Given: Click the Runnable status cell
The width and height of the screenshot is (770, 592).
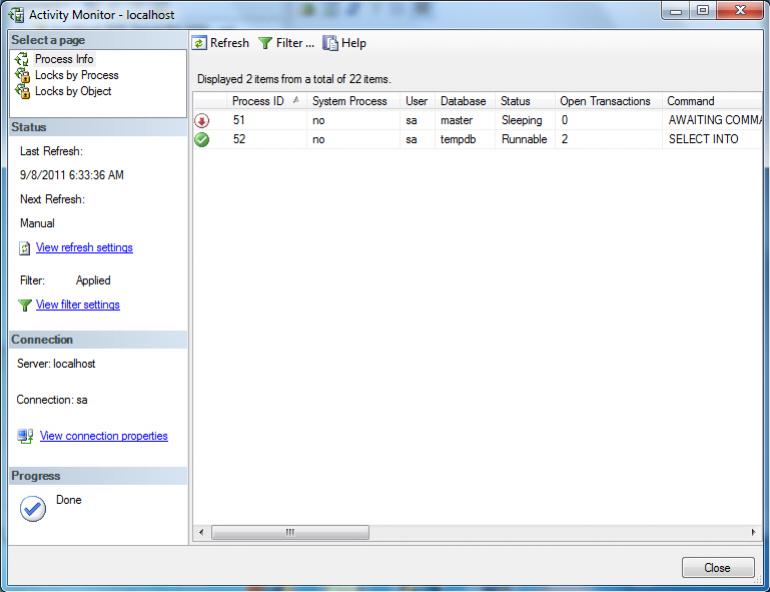Looking at the screenshot, I should (x=524, y=139).
